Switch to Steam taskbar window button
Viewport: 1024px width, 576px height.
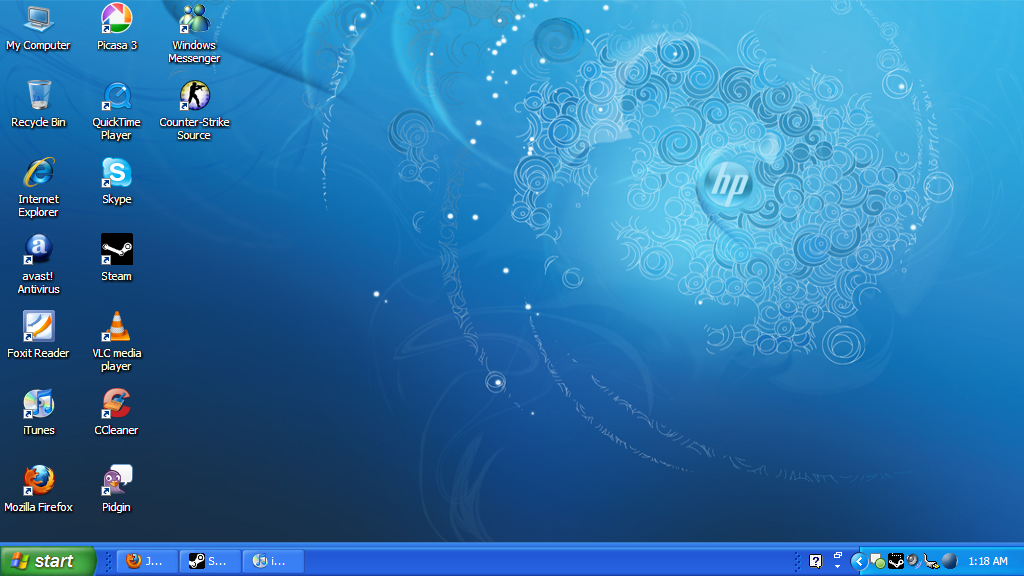210,561
